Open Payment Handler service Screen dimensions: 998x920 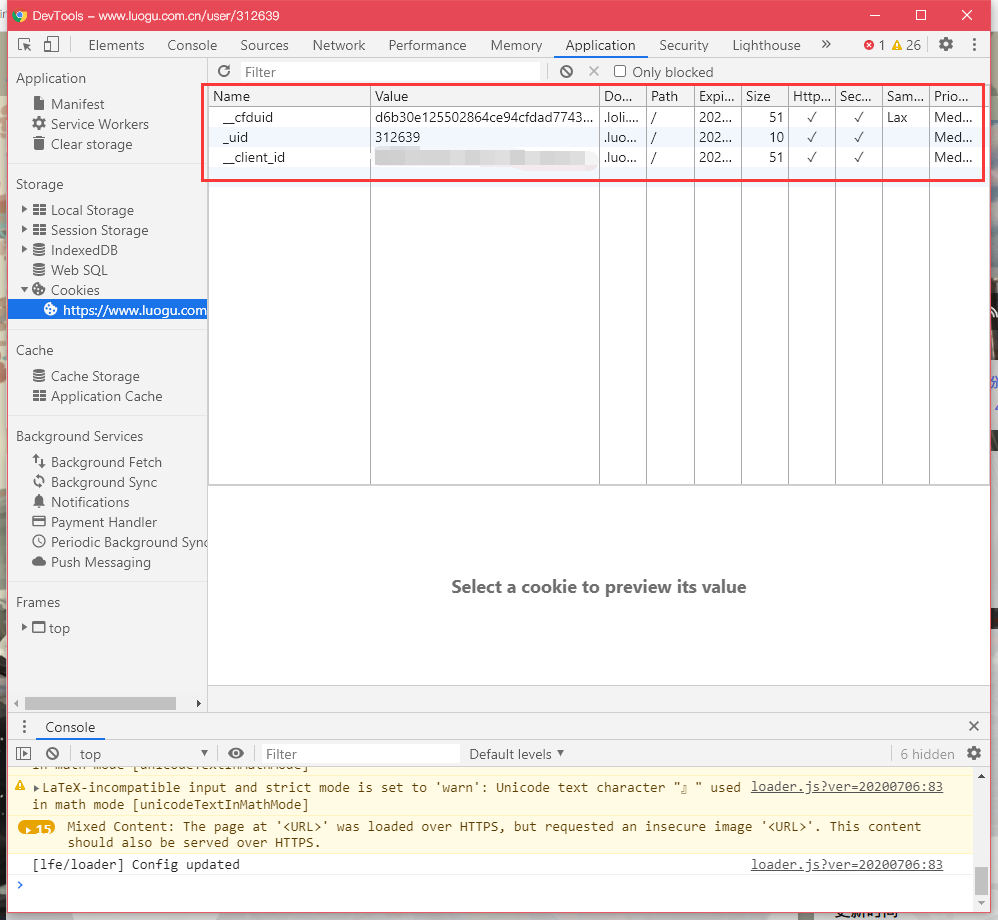click(94, 522)
